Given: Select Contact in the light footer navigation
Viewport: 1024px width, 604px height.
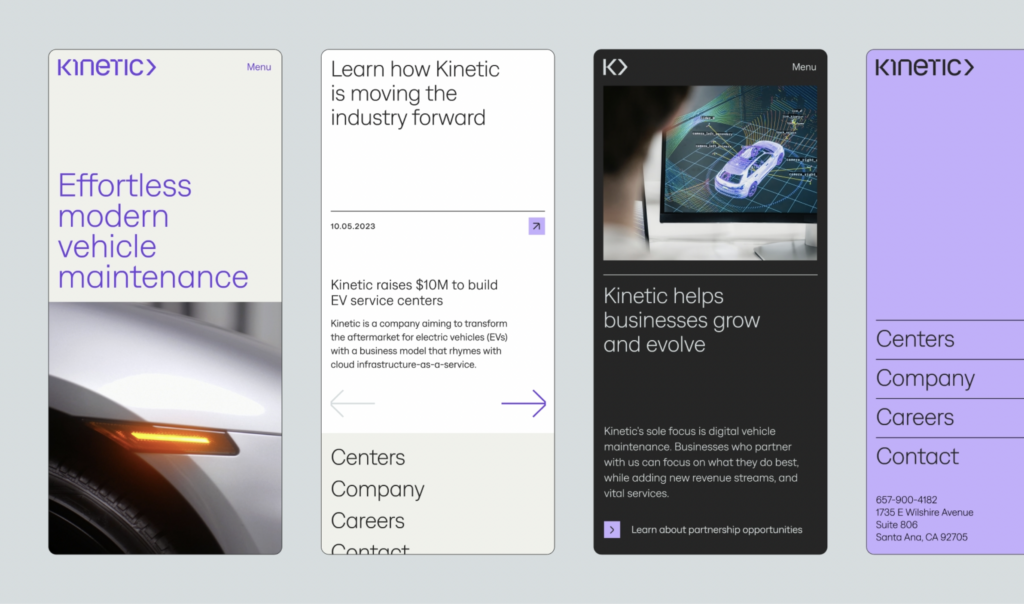Looking at the screenshot, I should tap(369, 548).
